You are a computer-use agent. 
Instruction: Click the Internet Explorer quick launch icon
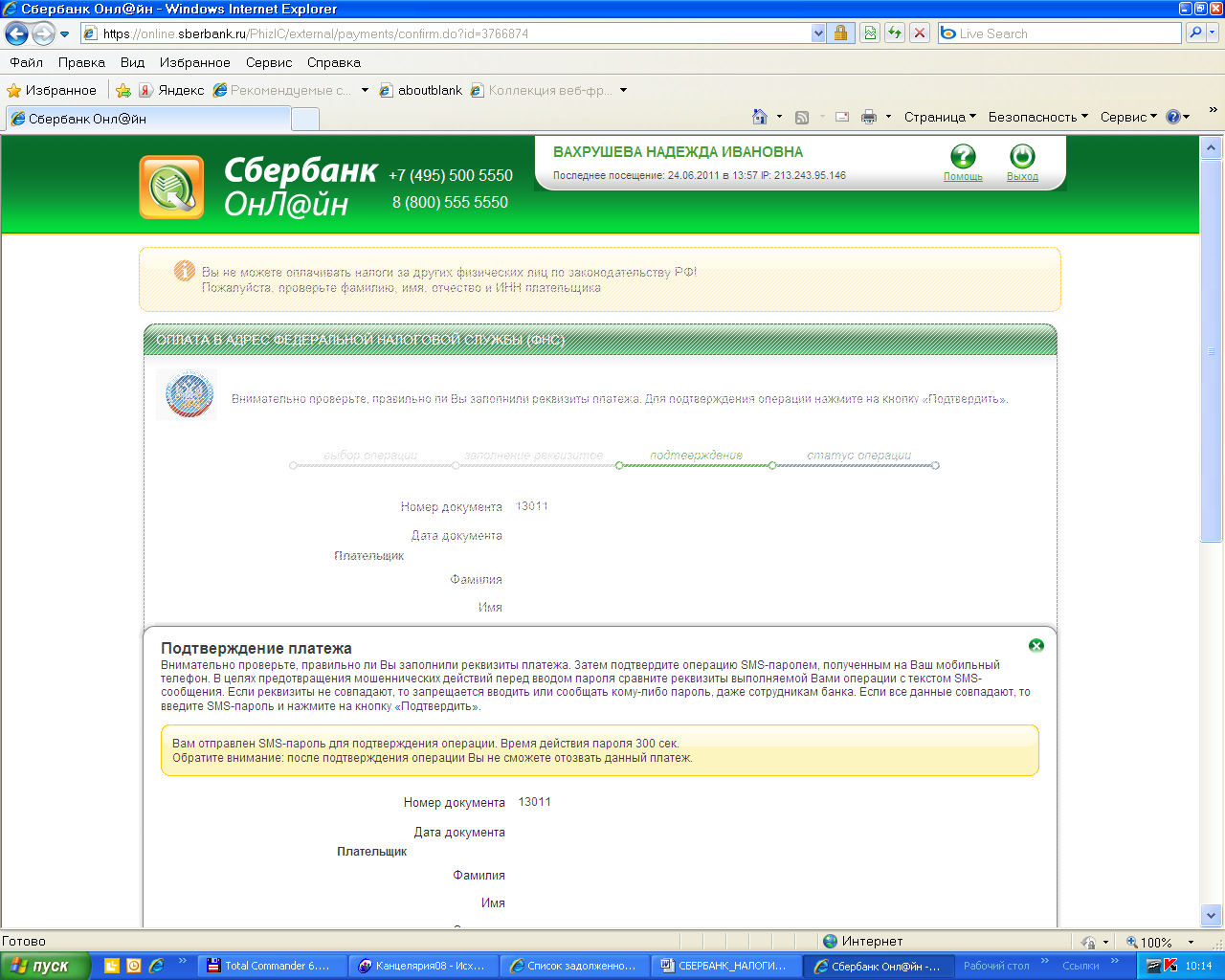coord(156,966)
